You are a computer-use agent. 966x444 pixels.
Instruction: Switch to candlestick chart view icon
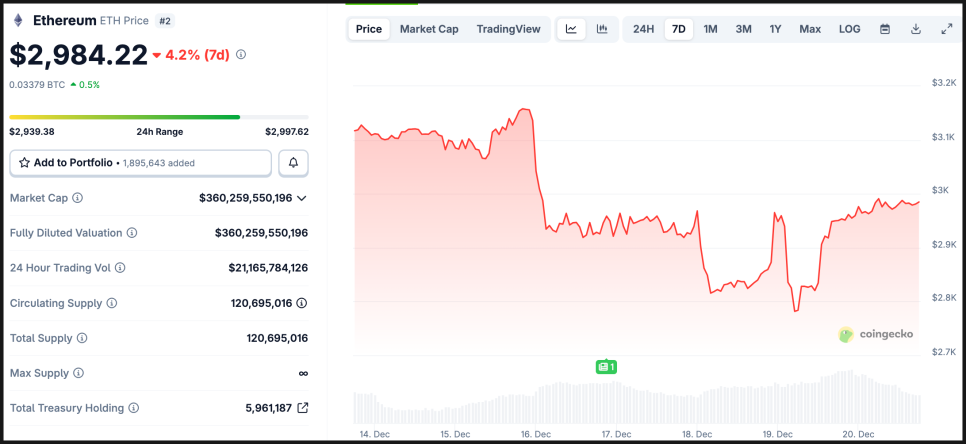pyautogui.click(x=602, y=29)
